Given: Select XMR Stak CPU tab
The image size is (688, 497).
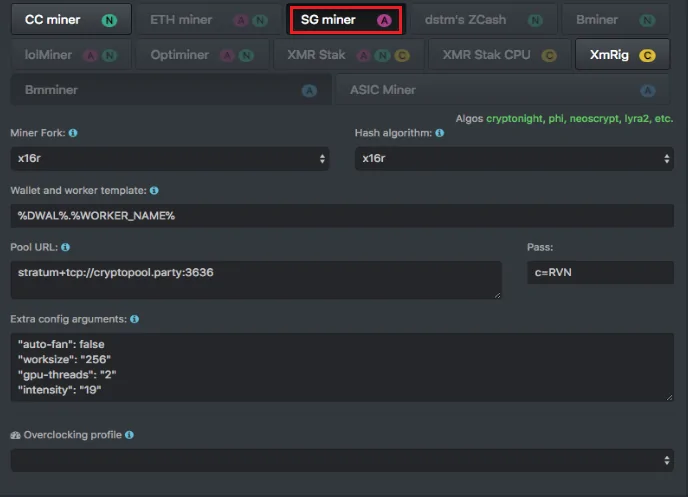Looking at the screenshot, I should [499, 55].
